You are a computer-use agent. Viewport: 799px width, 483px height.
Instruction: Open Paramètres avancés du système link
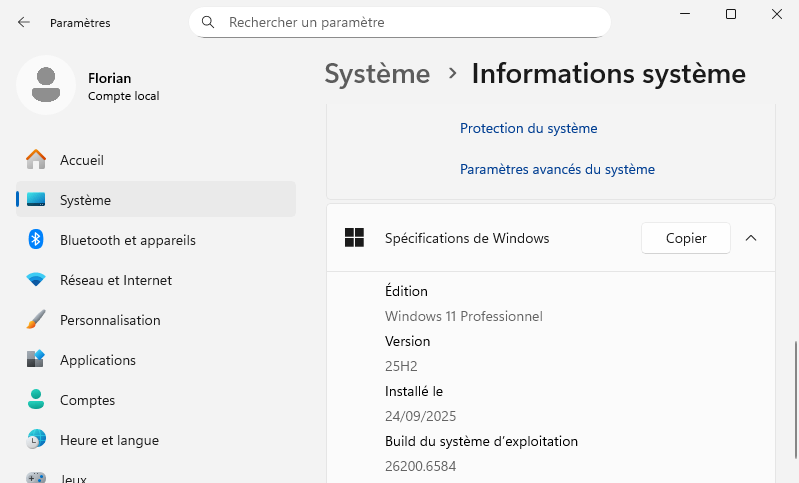coord(557,170)
